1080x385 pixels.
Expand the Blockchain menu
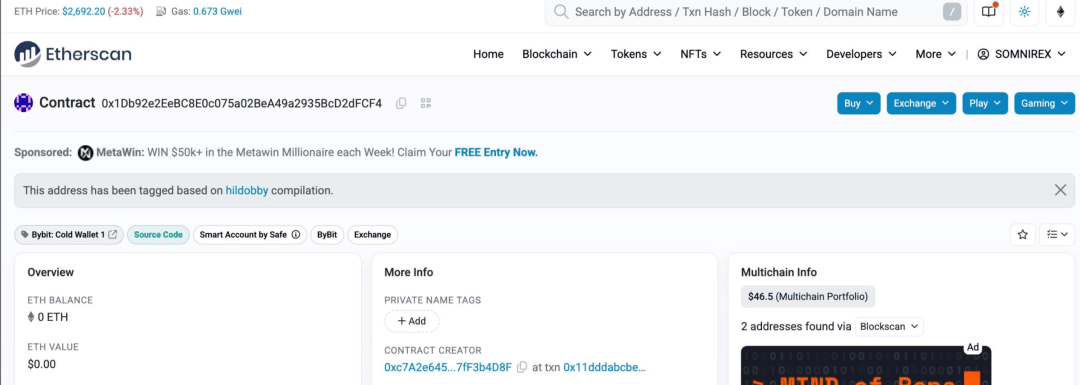(557, 54)
